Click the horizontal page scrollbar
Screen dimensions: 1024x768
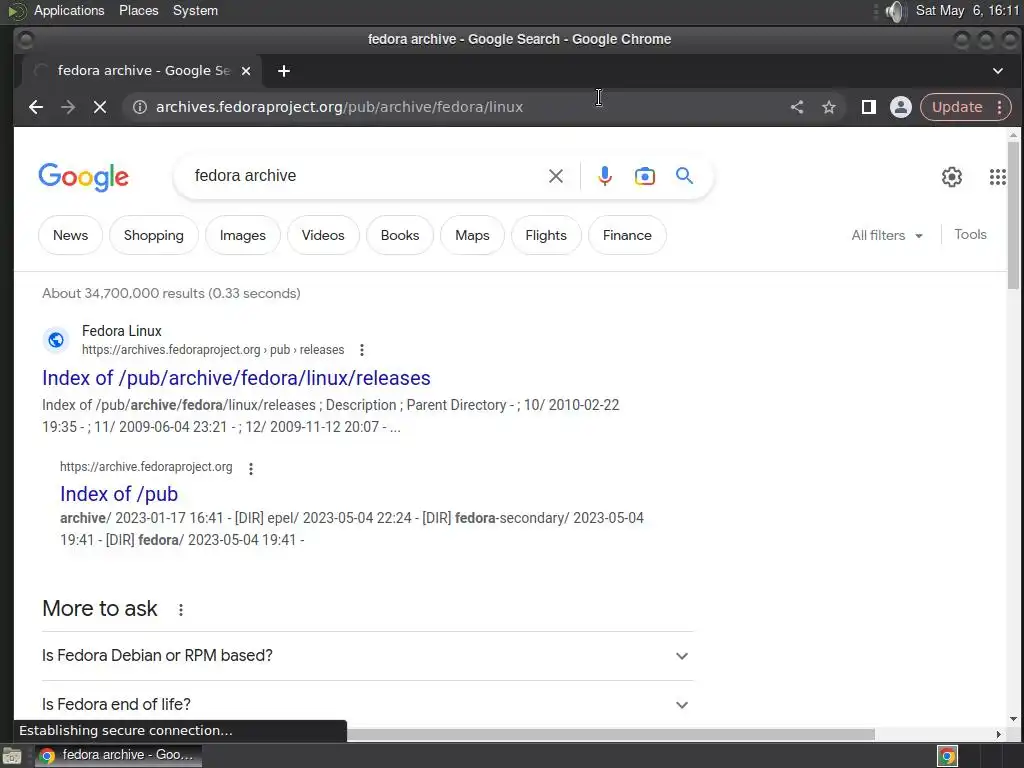[611, 735]
